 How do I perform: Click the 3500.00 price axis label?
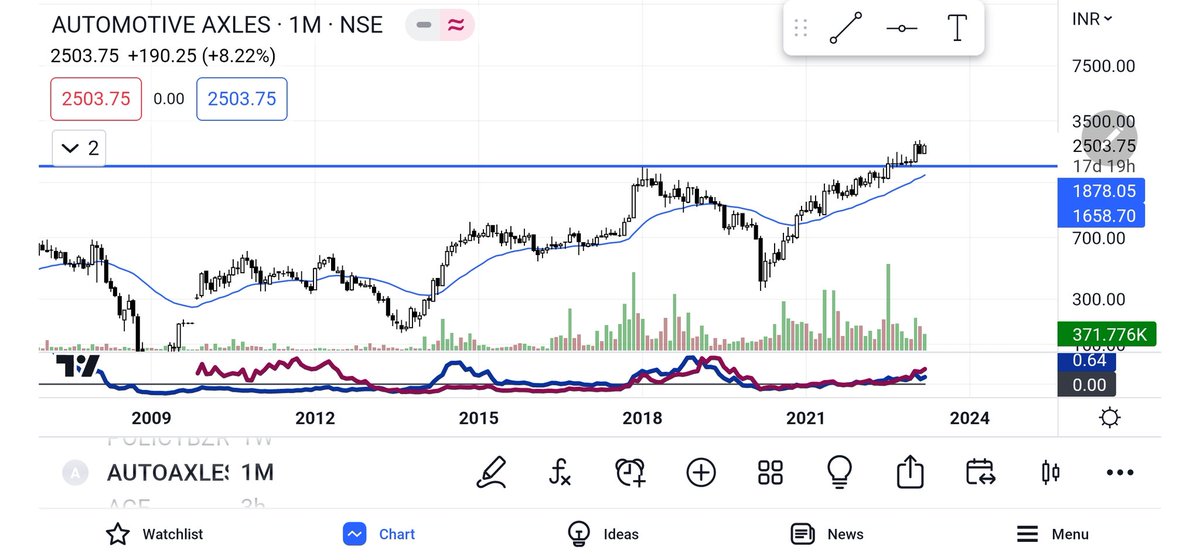(x=1103, y=121)
